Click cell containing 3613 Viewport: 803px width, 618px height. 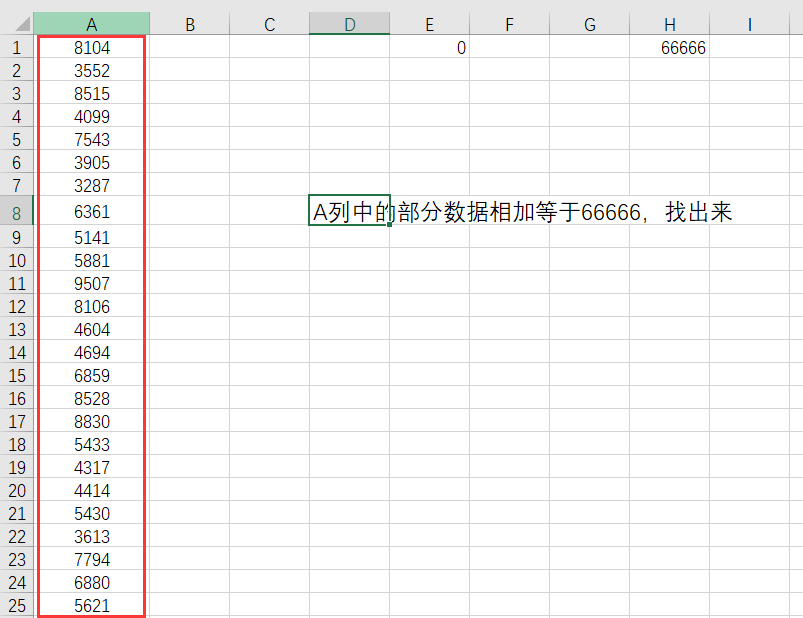tap(92, 536)
